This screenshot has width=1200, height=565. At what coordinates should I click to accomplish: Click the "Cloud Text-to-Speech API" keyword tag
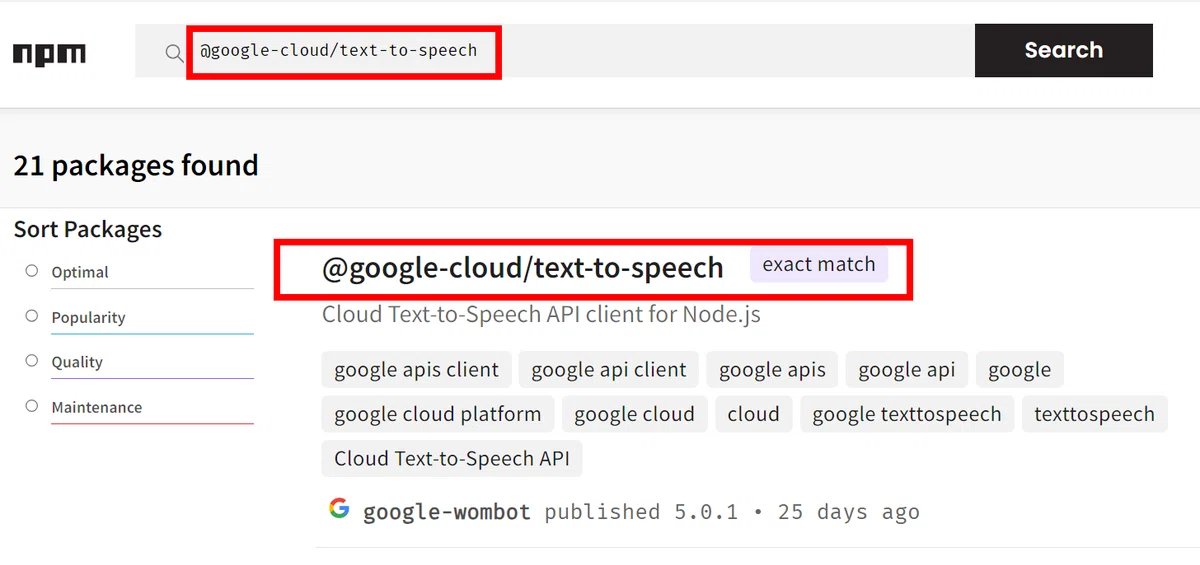(452, 458)
